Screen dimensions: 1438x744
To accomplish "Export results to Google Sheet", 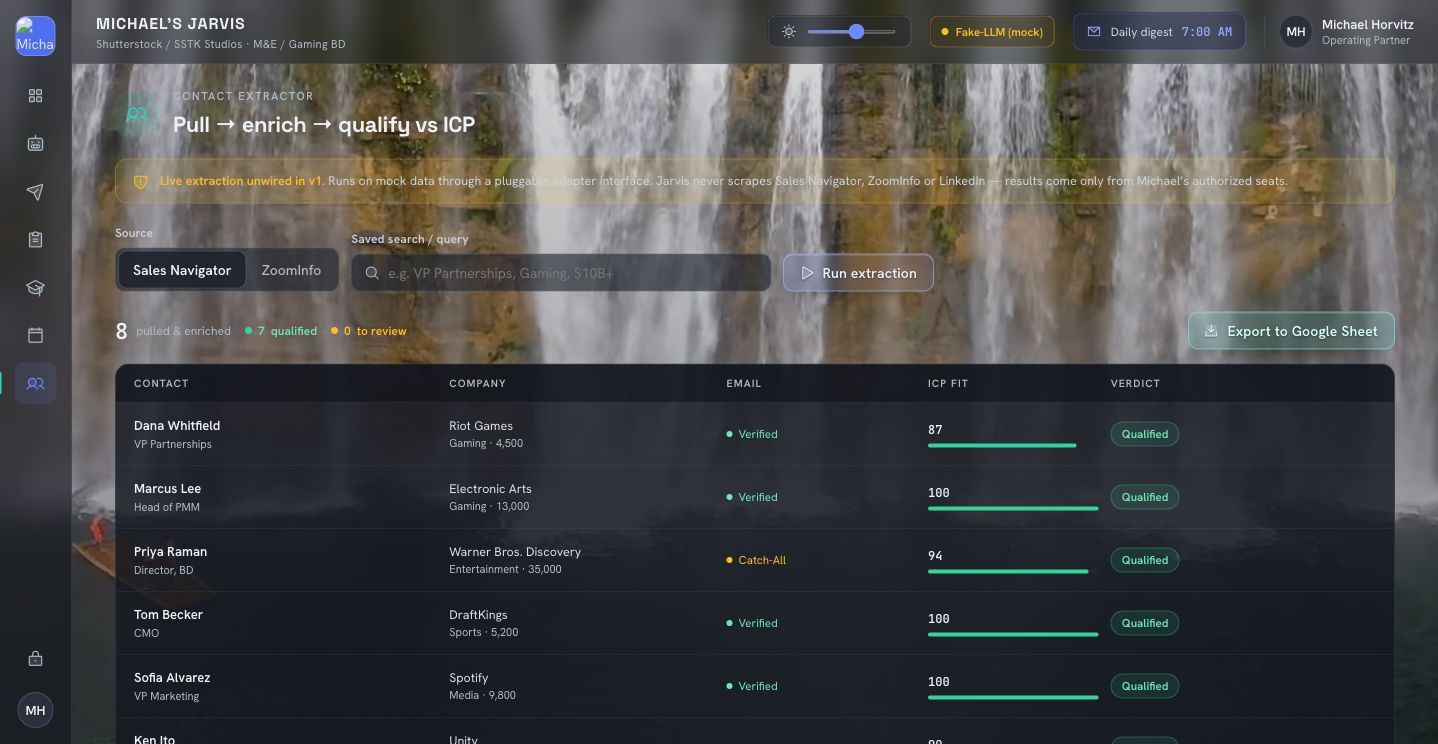I will tap(1291, 331).
